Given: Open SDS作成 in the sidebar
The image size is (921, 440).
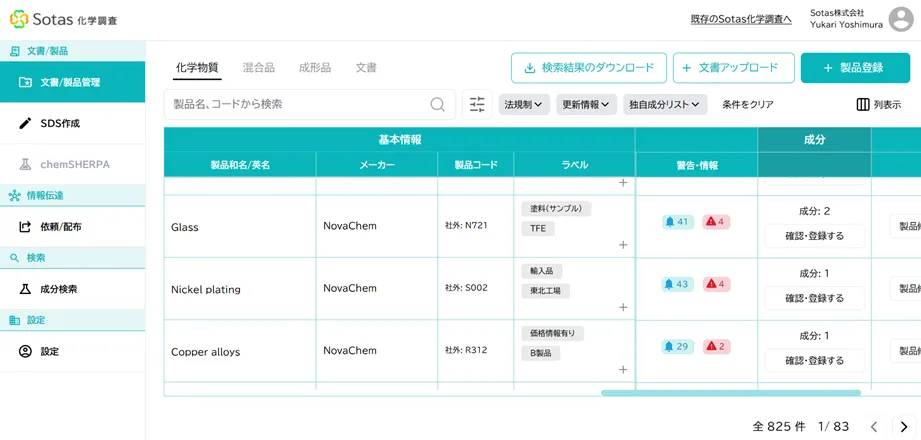Looking at the screenshot, I should (x=72, y=123).
